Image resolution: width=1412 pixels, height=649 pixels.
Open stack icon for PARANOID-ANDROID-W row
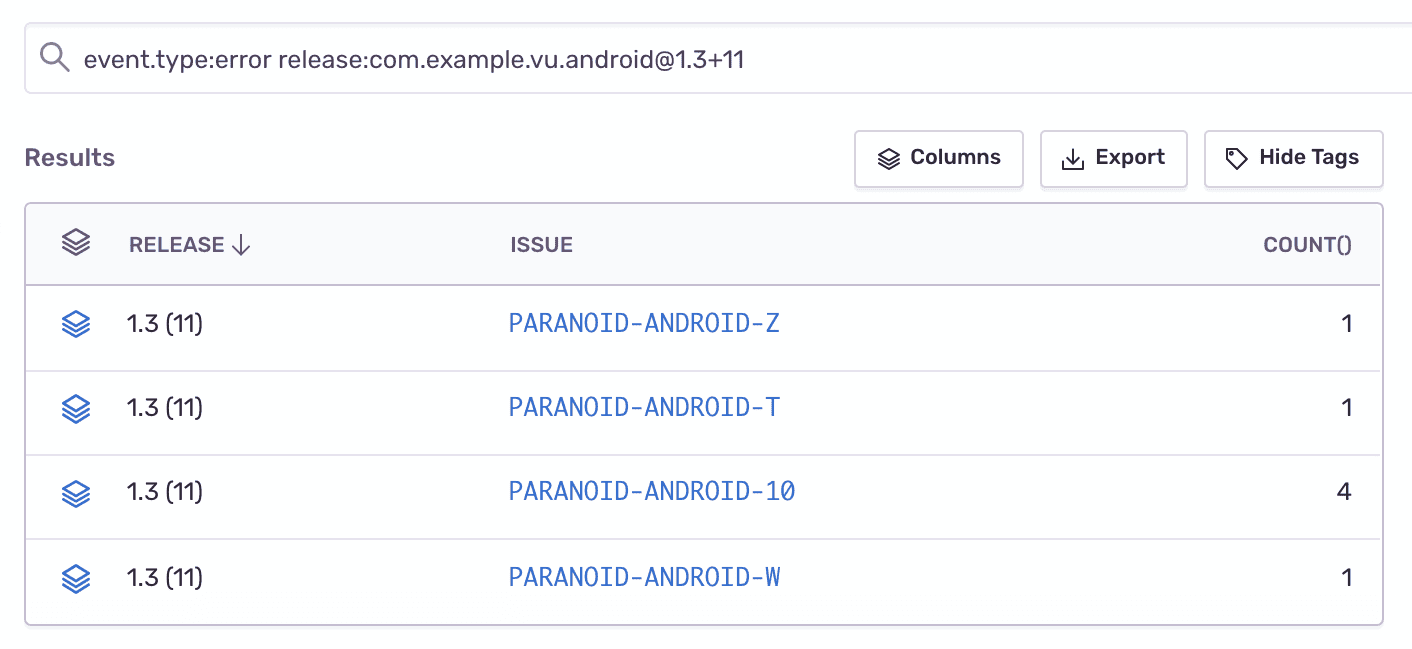tap(76, 577)
